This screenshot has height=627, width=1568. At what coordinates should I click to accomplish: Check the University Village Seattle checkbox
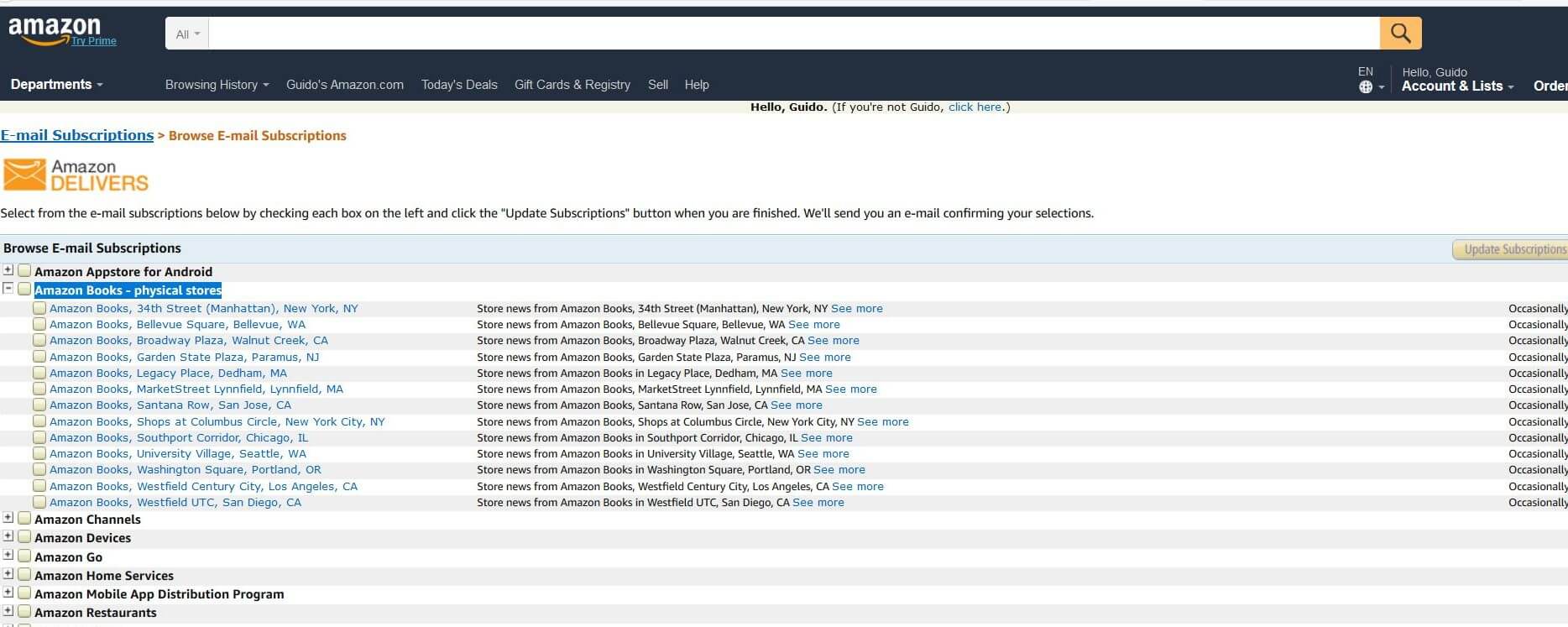click(39, 453)
